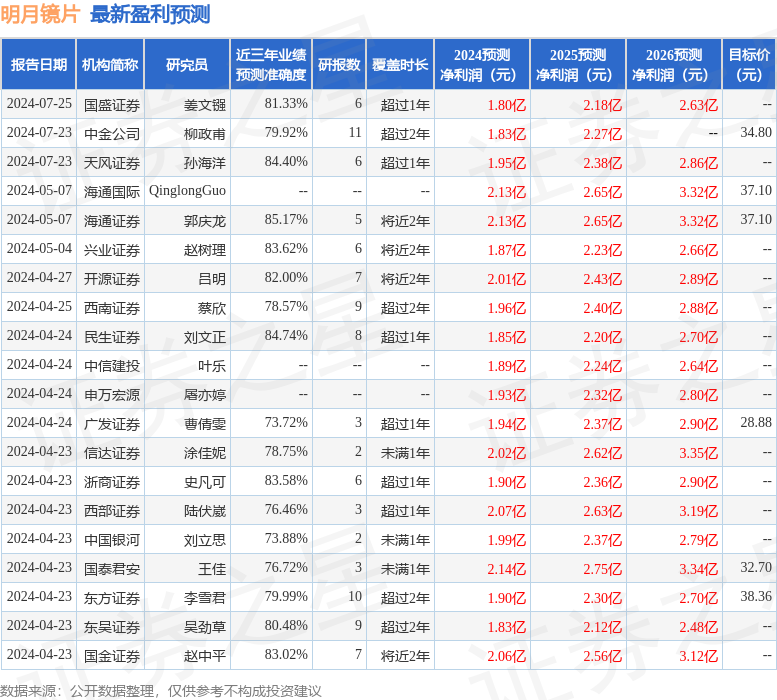Click researcher name QinglongGuo

pos(187,191)
